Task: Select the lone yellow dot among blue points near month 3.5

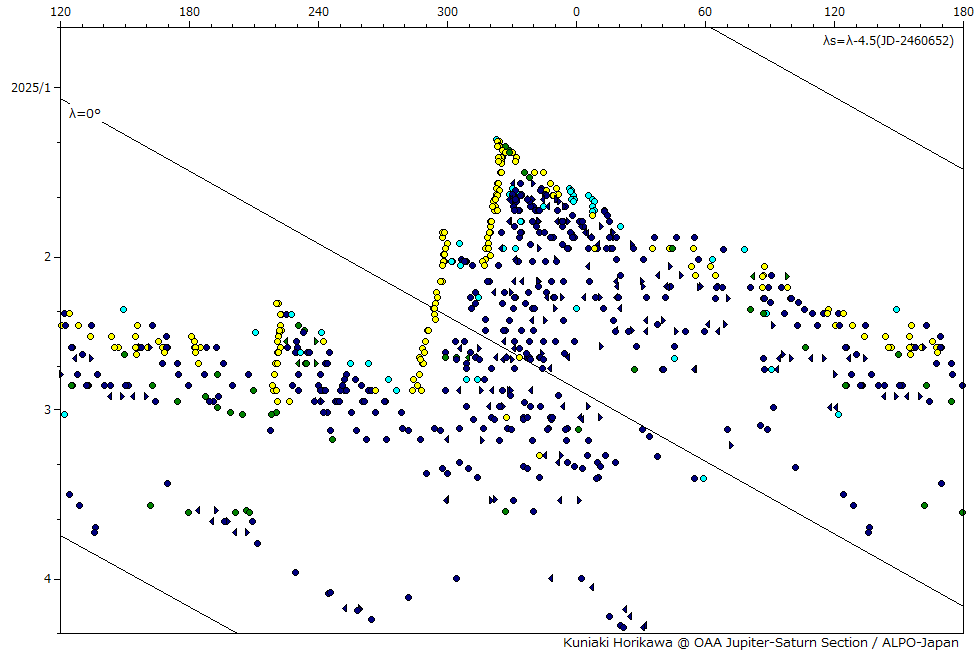Action: point(540,455)
